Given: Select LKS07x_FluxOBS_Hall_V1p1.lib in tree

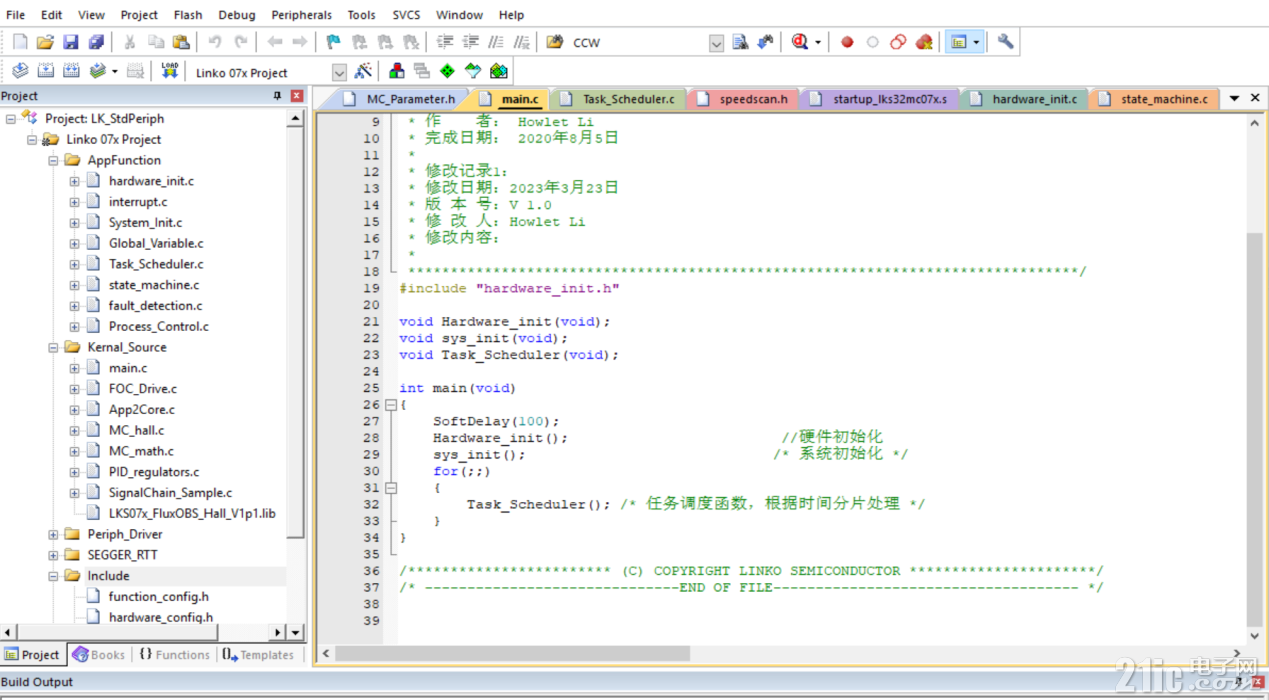Looking at the screenshot, I should [x=192, y=513].
